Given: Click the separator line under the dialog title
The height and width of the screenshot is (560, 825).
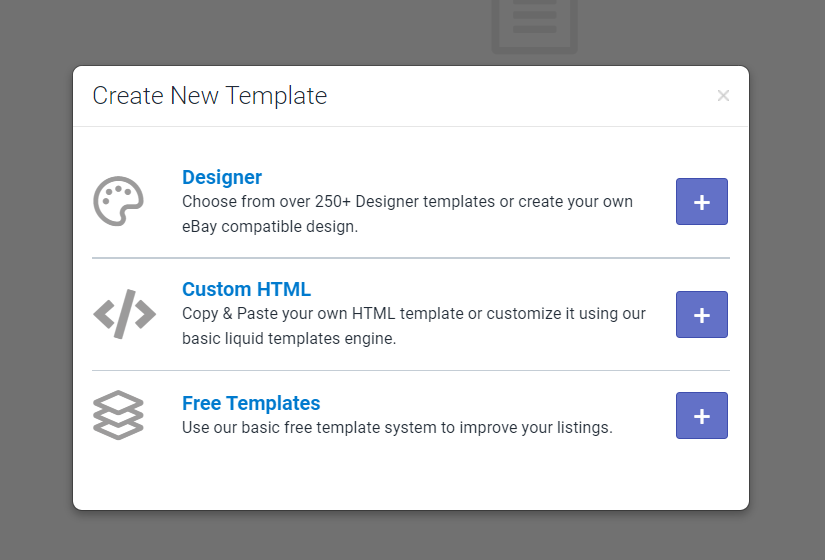Looking at the screenshot, I should click(410, 126).
